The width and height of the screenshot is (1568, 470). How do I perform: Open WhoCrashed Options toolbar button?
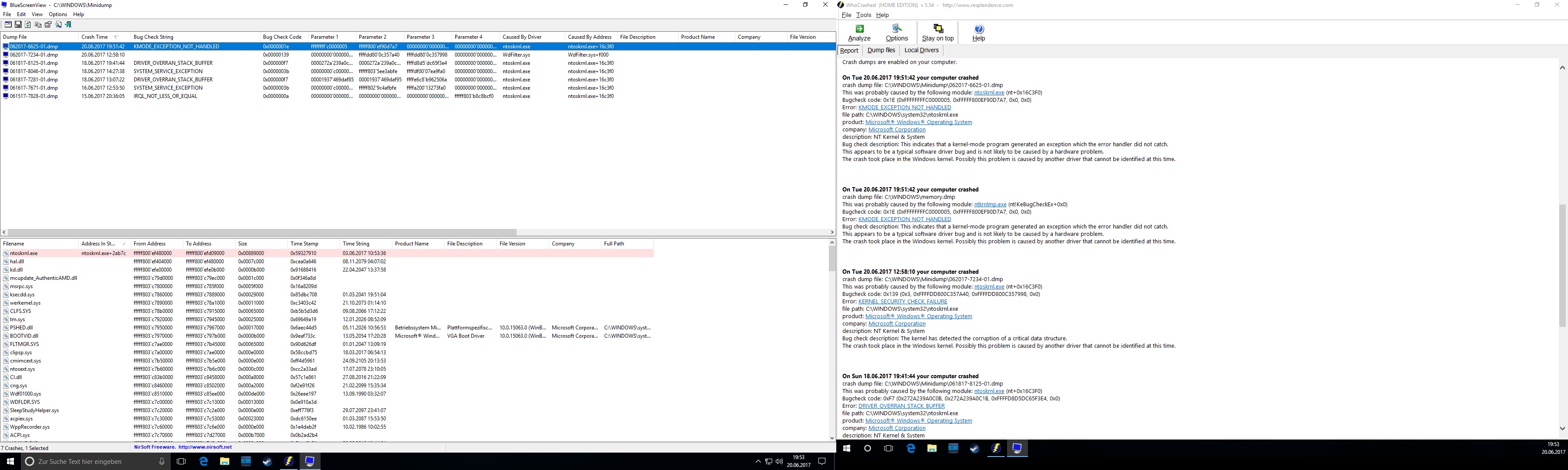pos(896,32)
